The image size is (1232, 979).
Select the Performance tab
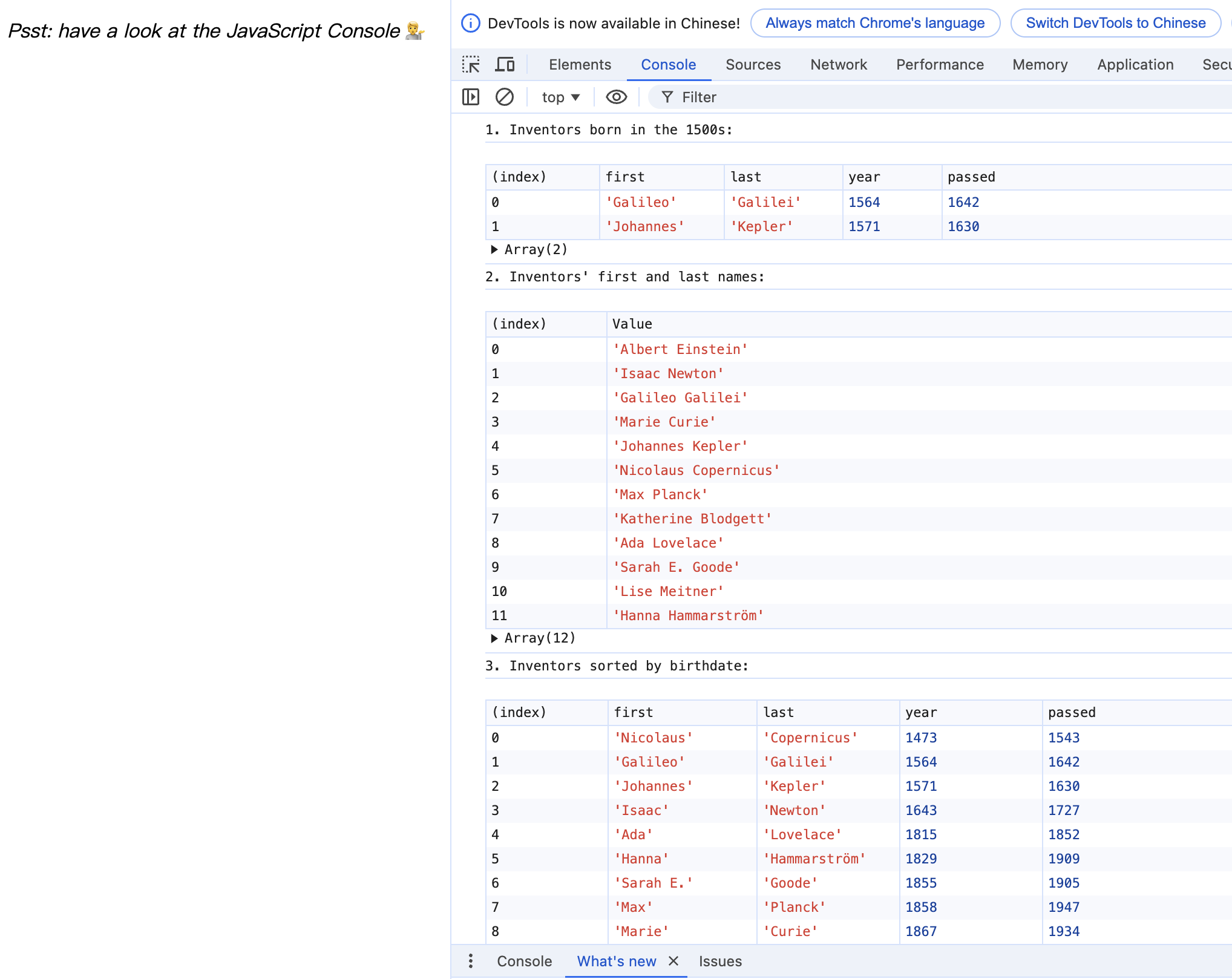(940, 64)
